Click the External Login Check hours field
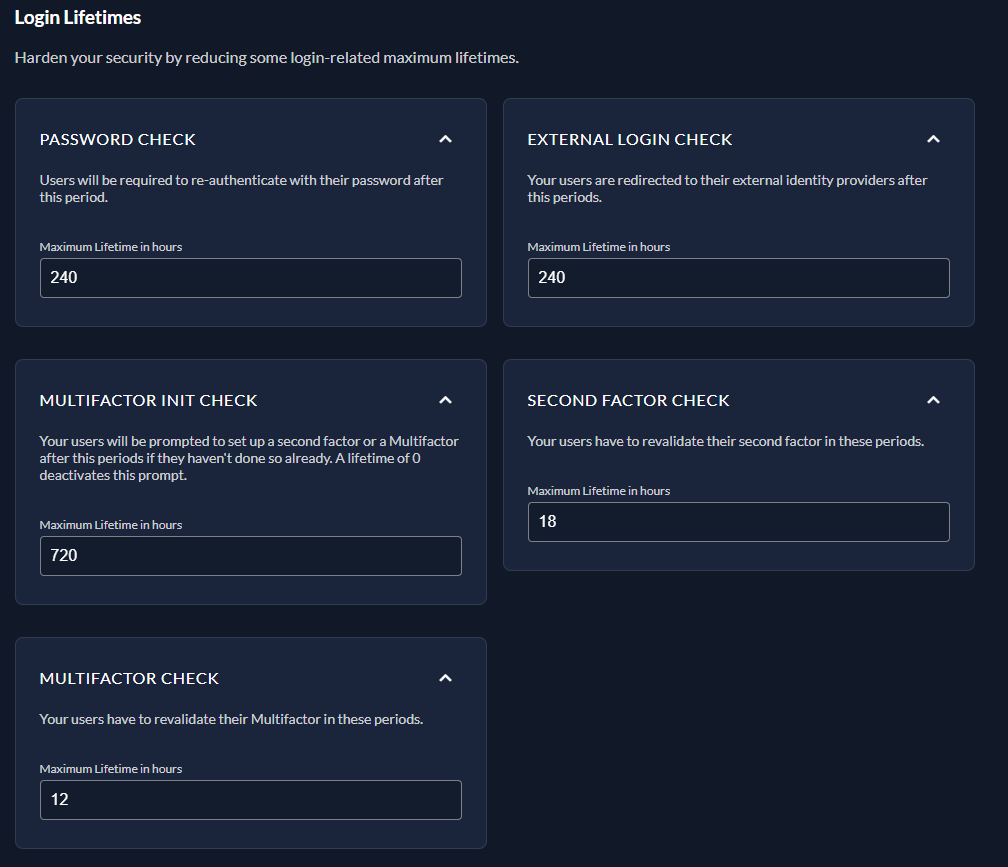 click(738, 278)
